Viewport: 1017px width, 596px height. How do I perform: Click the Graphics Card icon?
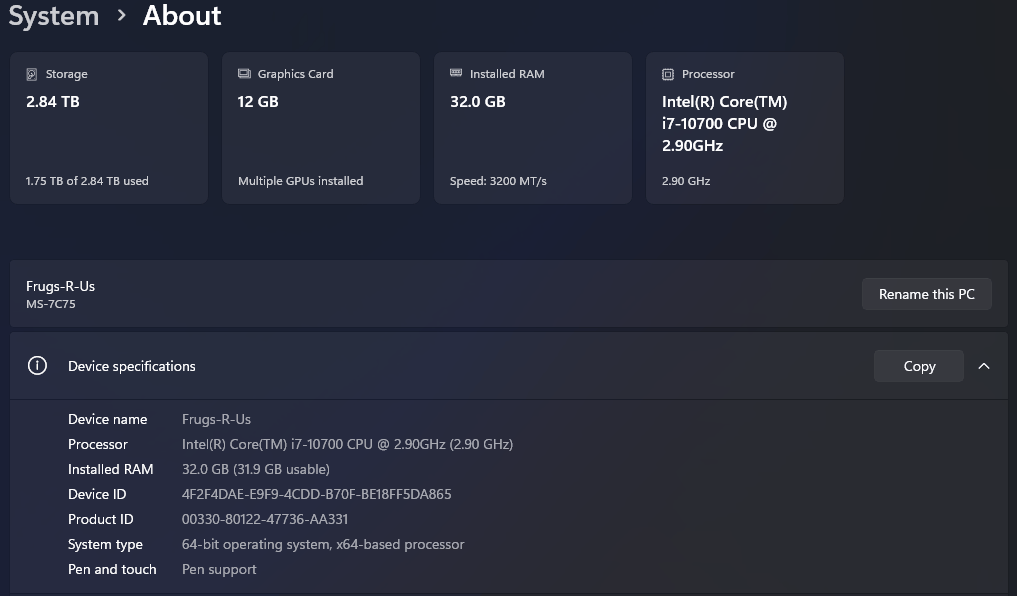click(244, 73)
